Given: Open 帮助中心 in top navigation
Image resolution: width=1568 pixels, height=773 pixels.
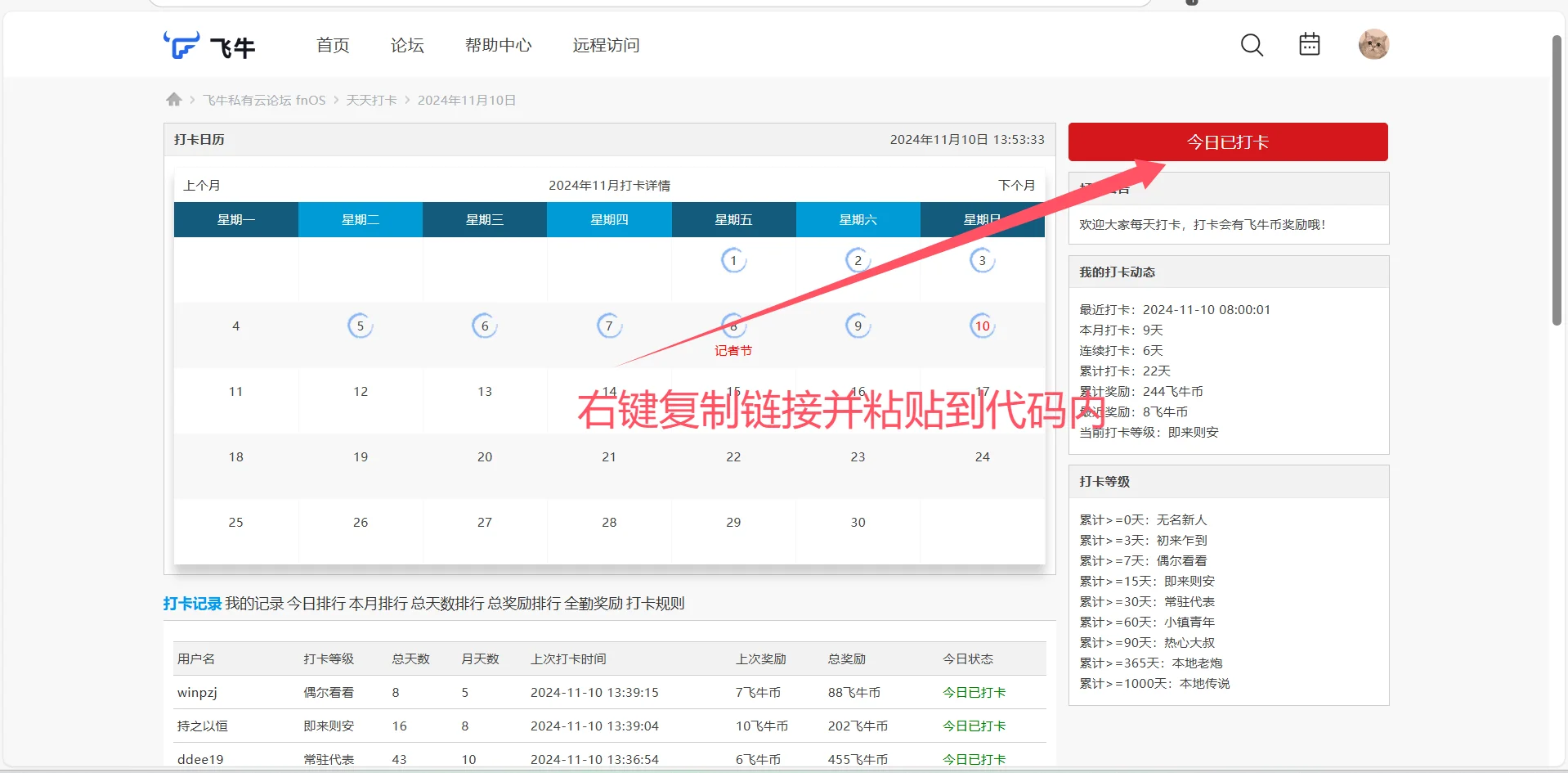Looking at the screenshot, I should [498, 46].
